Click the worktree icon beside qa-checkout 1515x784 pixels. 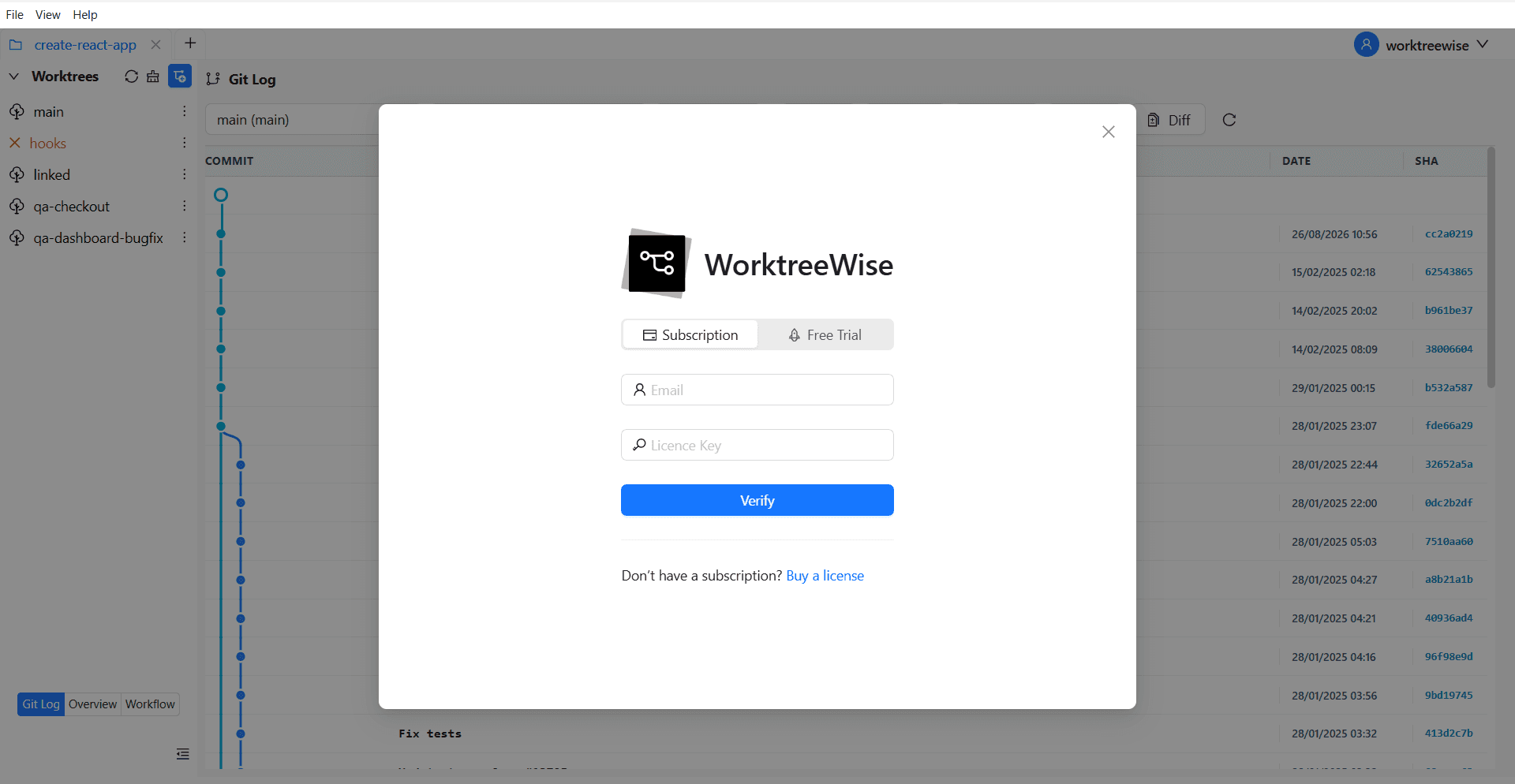tap(17, 207)
